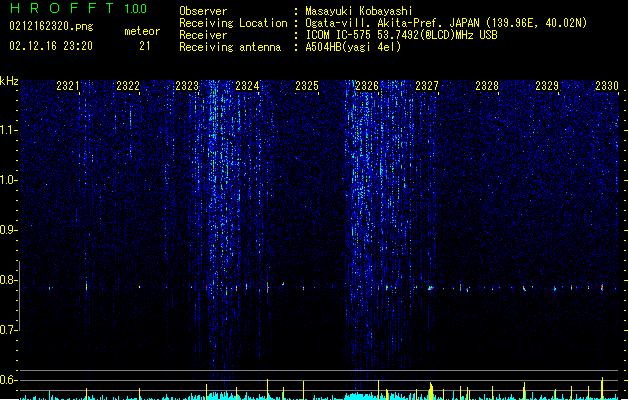The height and width of the screenshot is (400, 629).
Task: Click the 2329 time marker
Action: click(x=547, y=86)
